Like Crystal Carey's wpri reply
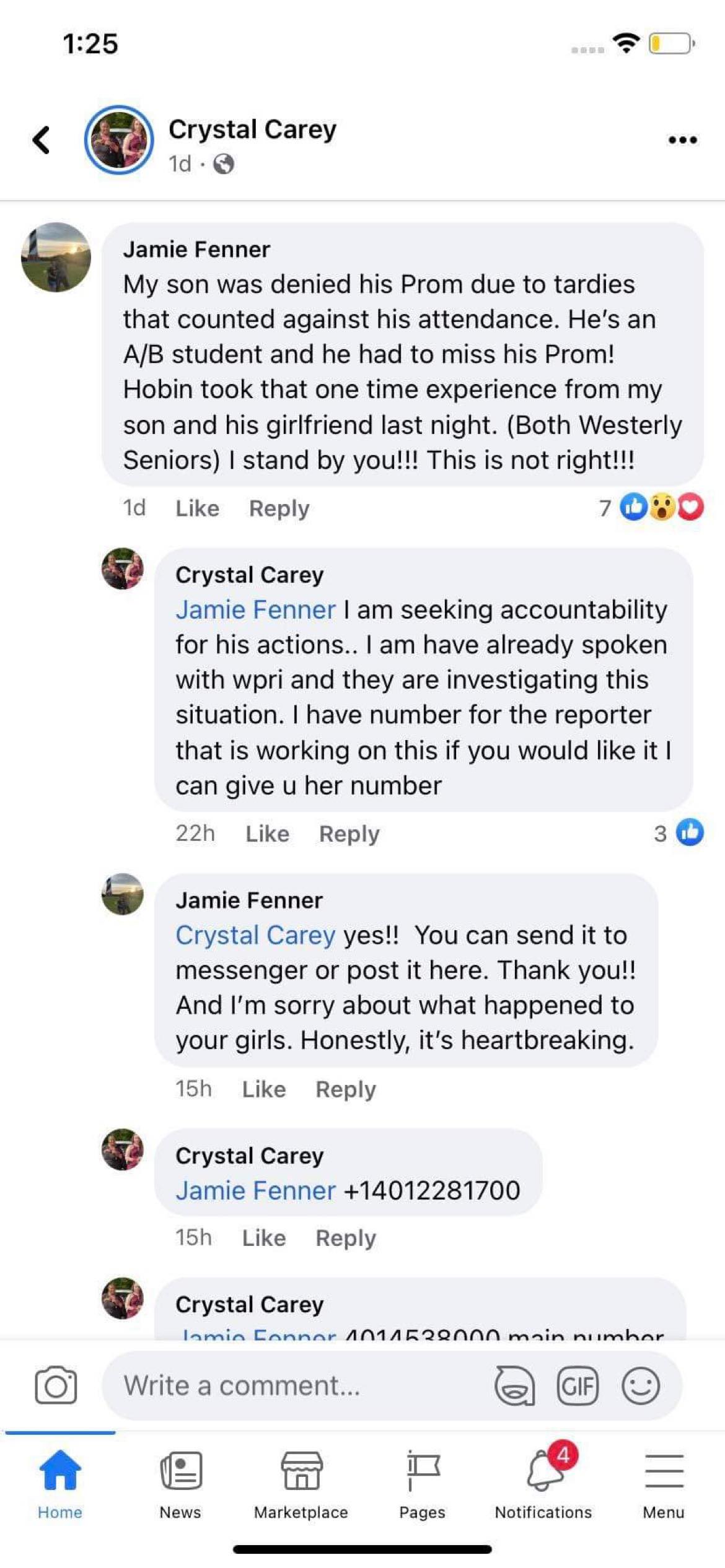The width and height of the screenshot is (725, 1568). (267, 834)
